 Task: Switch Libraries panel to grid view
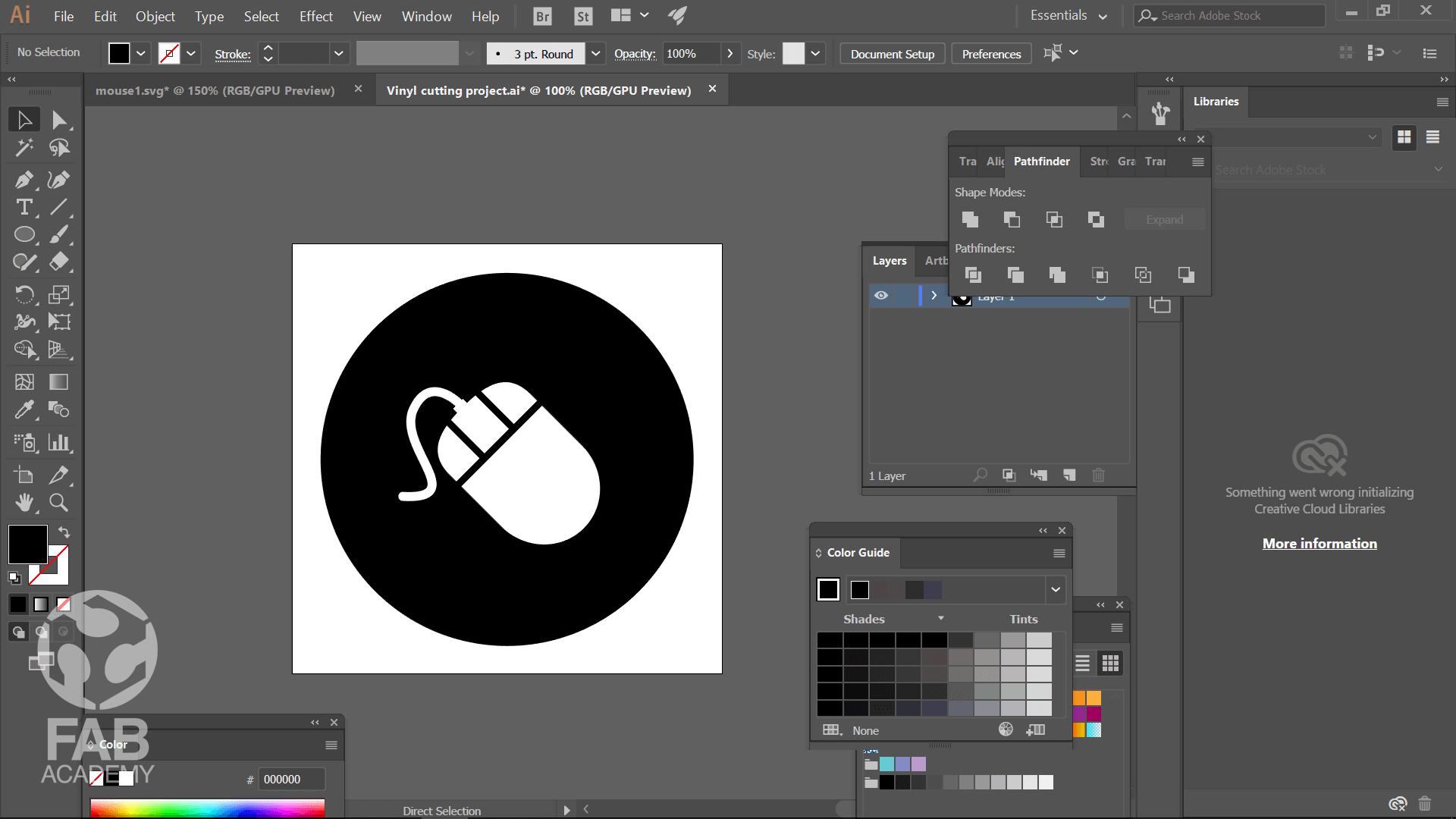point(1404,136)
